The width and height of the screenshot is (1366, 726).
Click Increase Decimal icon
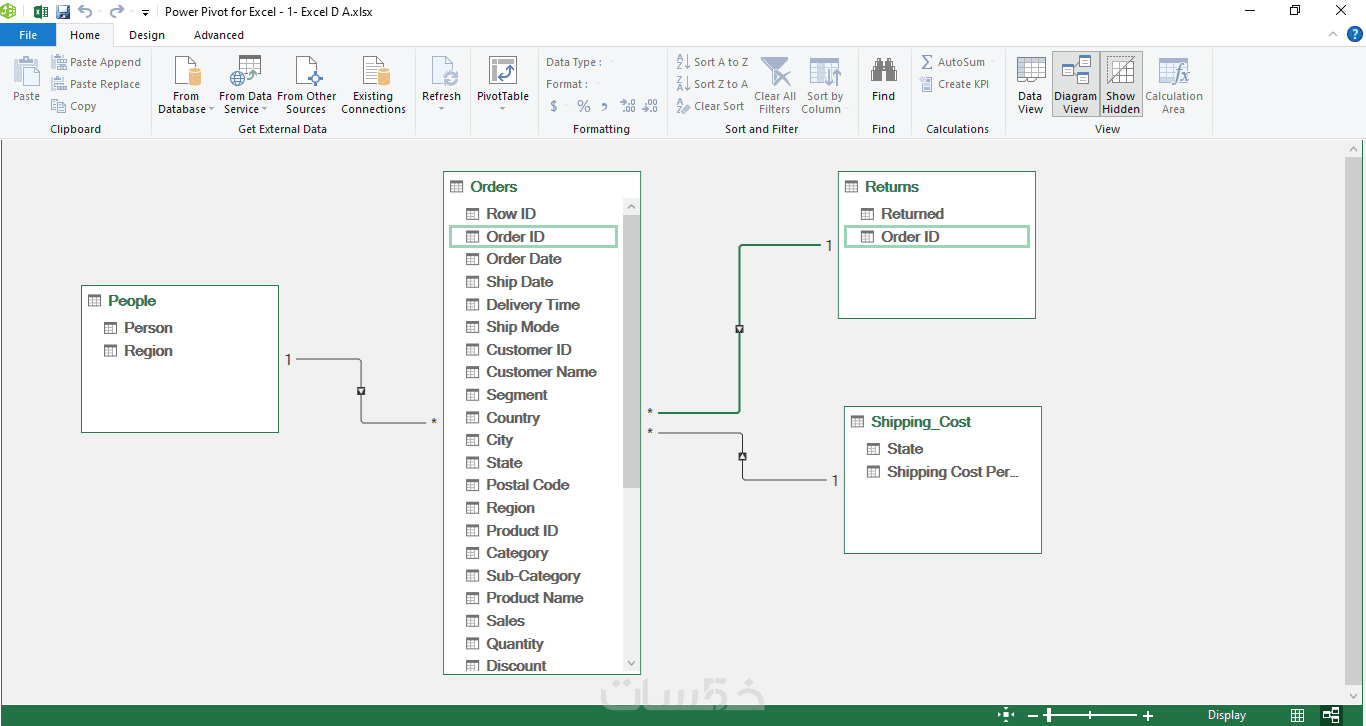pos(628,106)
